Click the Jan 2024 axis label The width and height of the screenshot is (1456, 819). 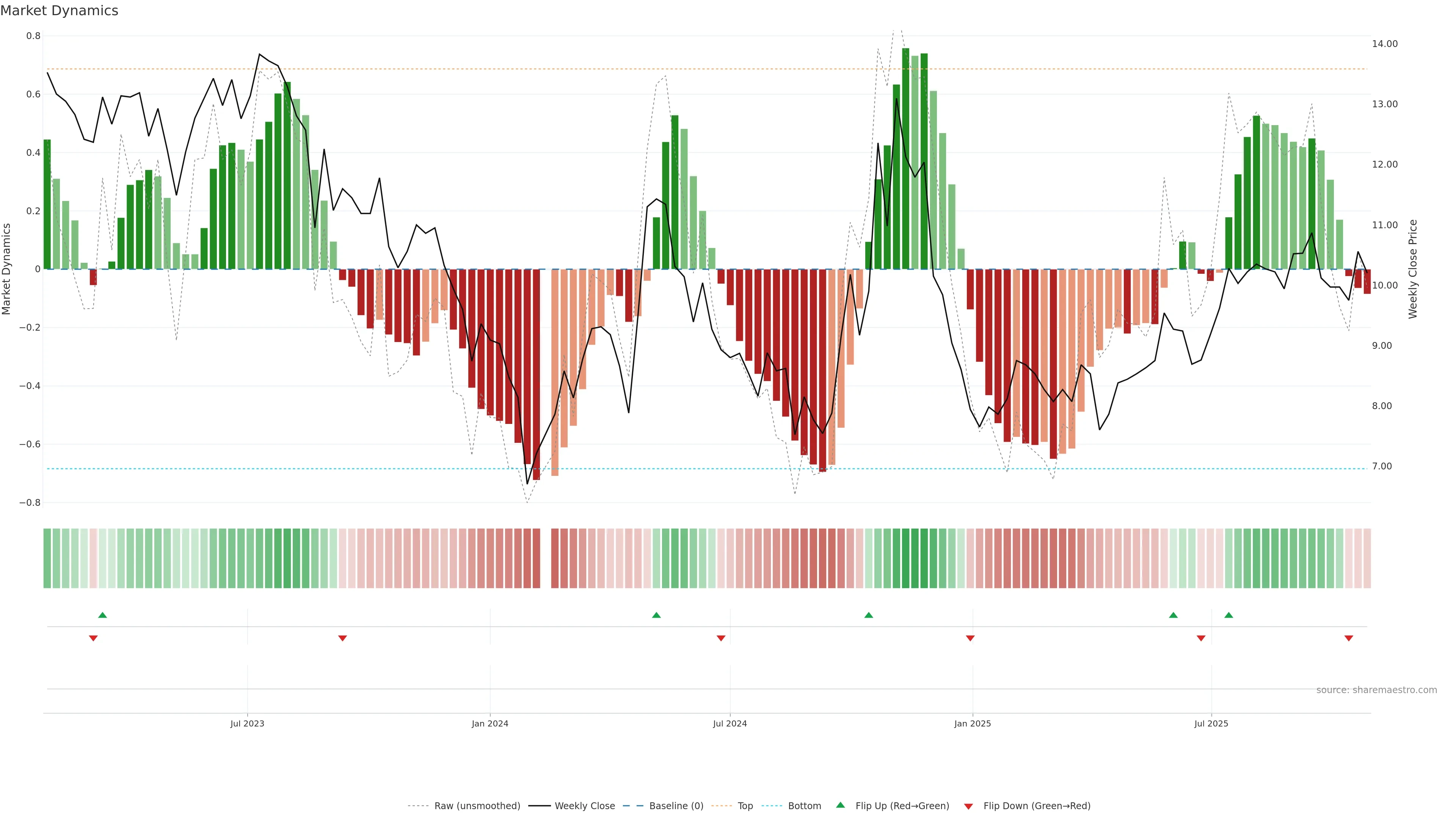(x=490, y=723)
